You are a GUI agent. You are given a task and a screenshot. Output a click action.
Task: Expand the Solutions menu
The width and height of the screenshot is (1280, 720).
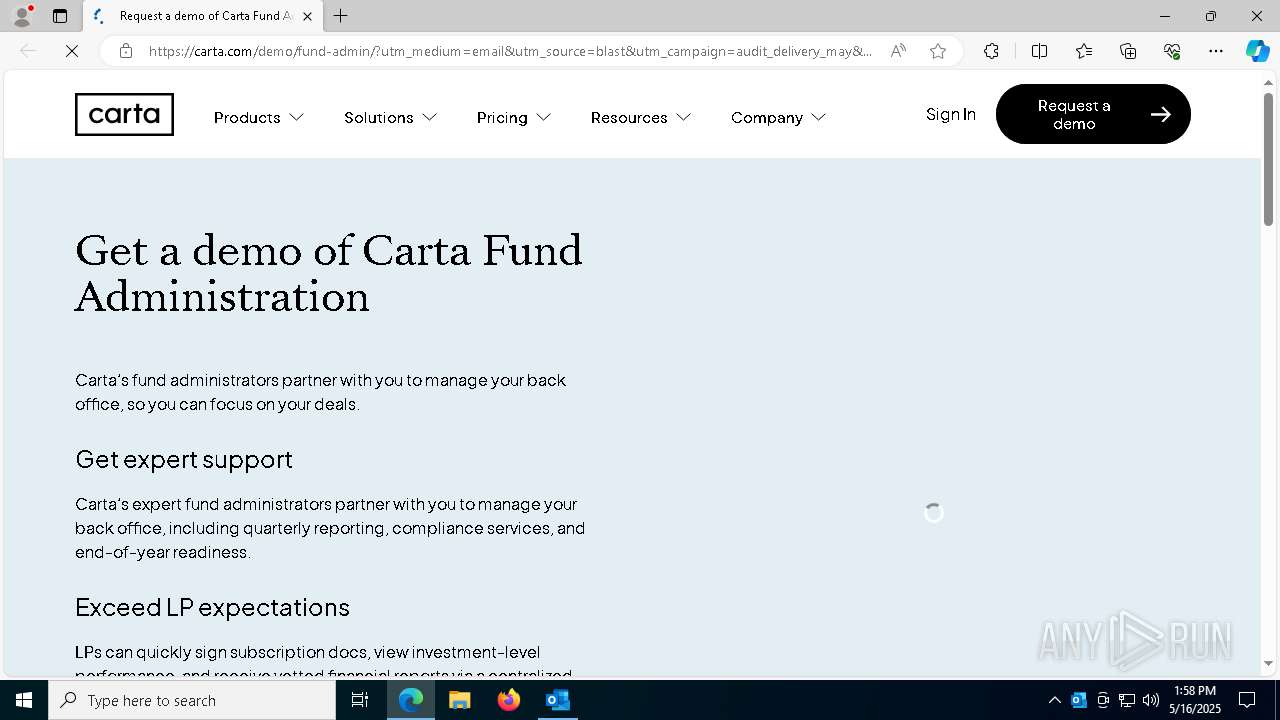click(x=390, y=117)
